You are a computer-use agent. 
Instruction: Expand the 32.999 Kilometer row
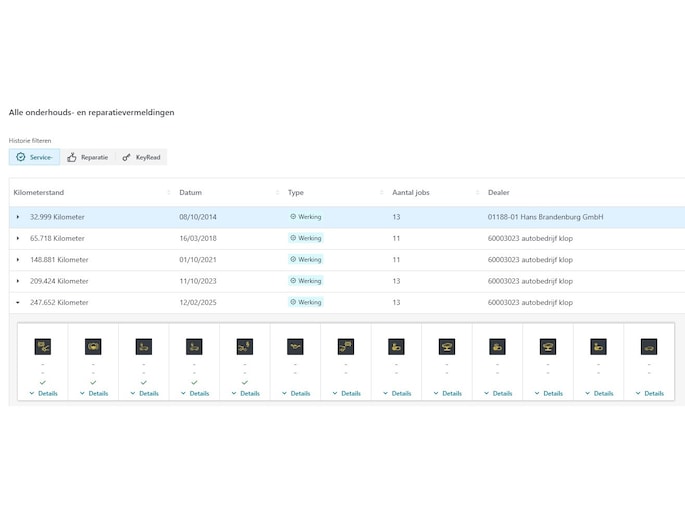click(17, 217)
